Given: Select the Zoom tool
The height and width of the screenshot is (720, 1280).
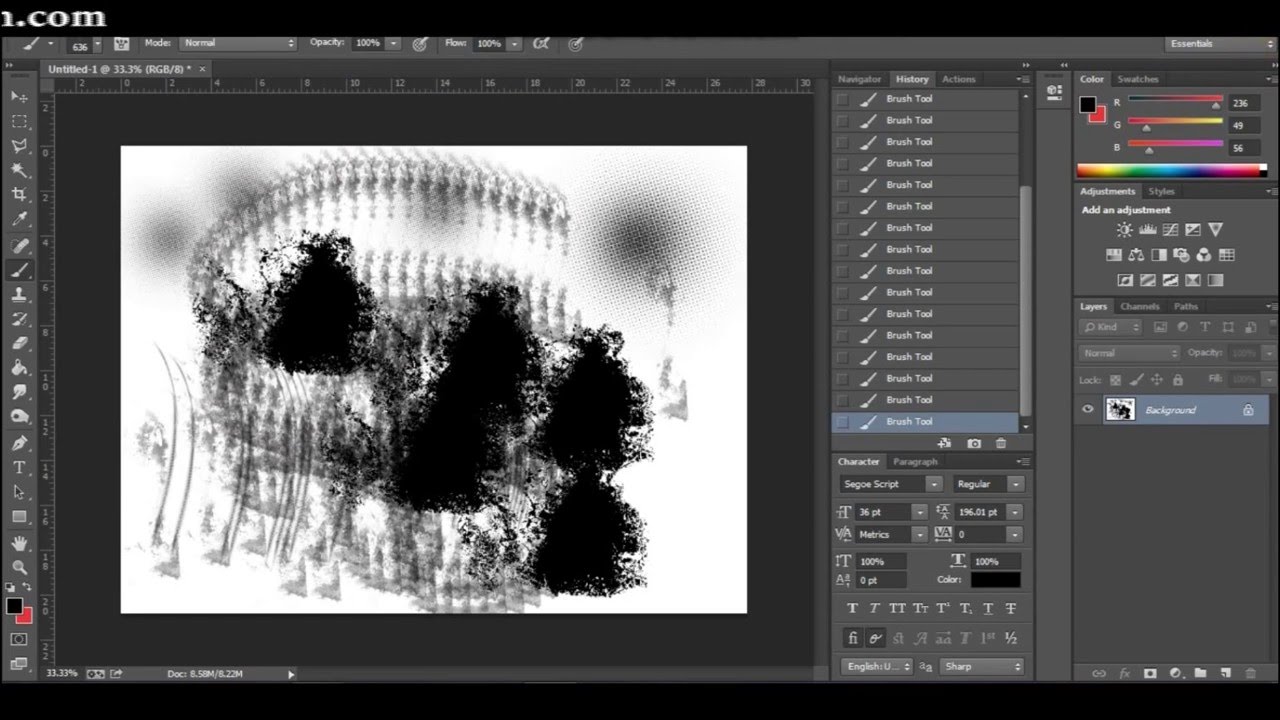Looking at the screenshot, I should click(x=19, y=567).
